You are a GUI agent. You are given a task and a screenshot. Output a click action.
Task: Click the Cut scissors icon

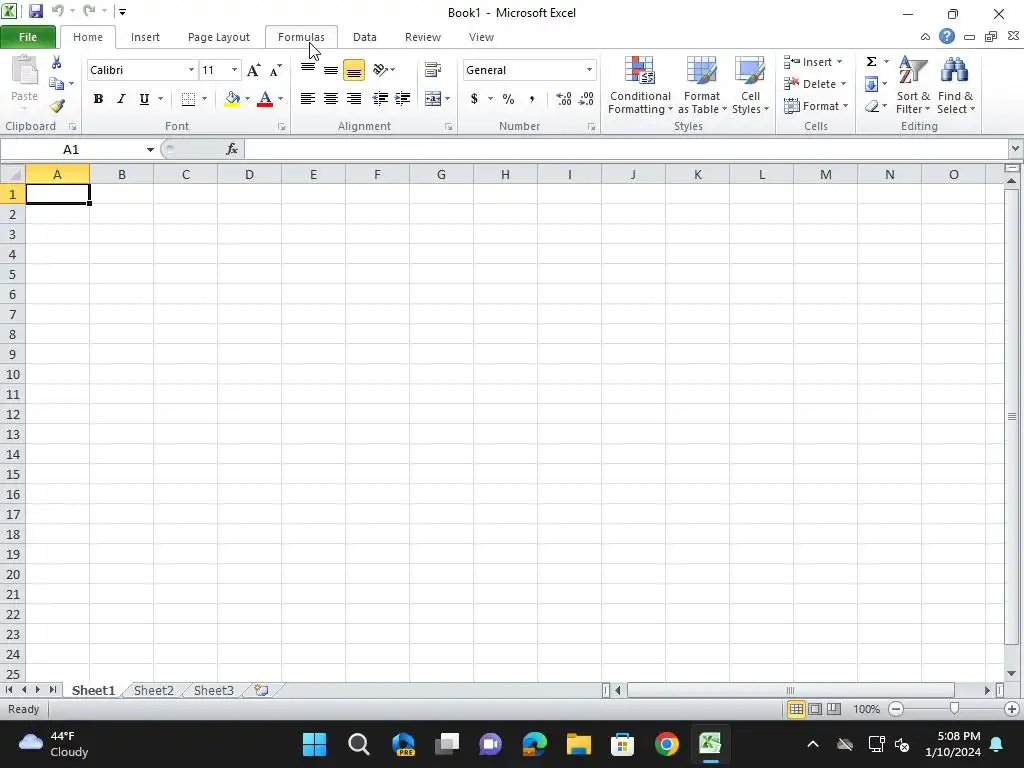(x=57, y=63)
